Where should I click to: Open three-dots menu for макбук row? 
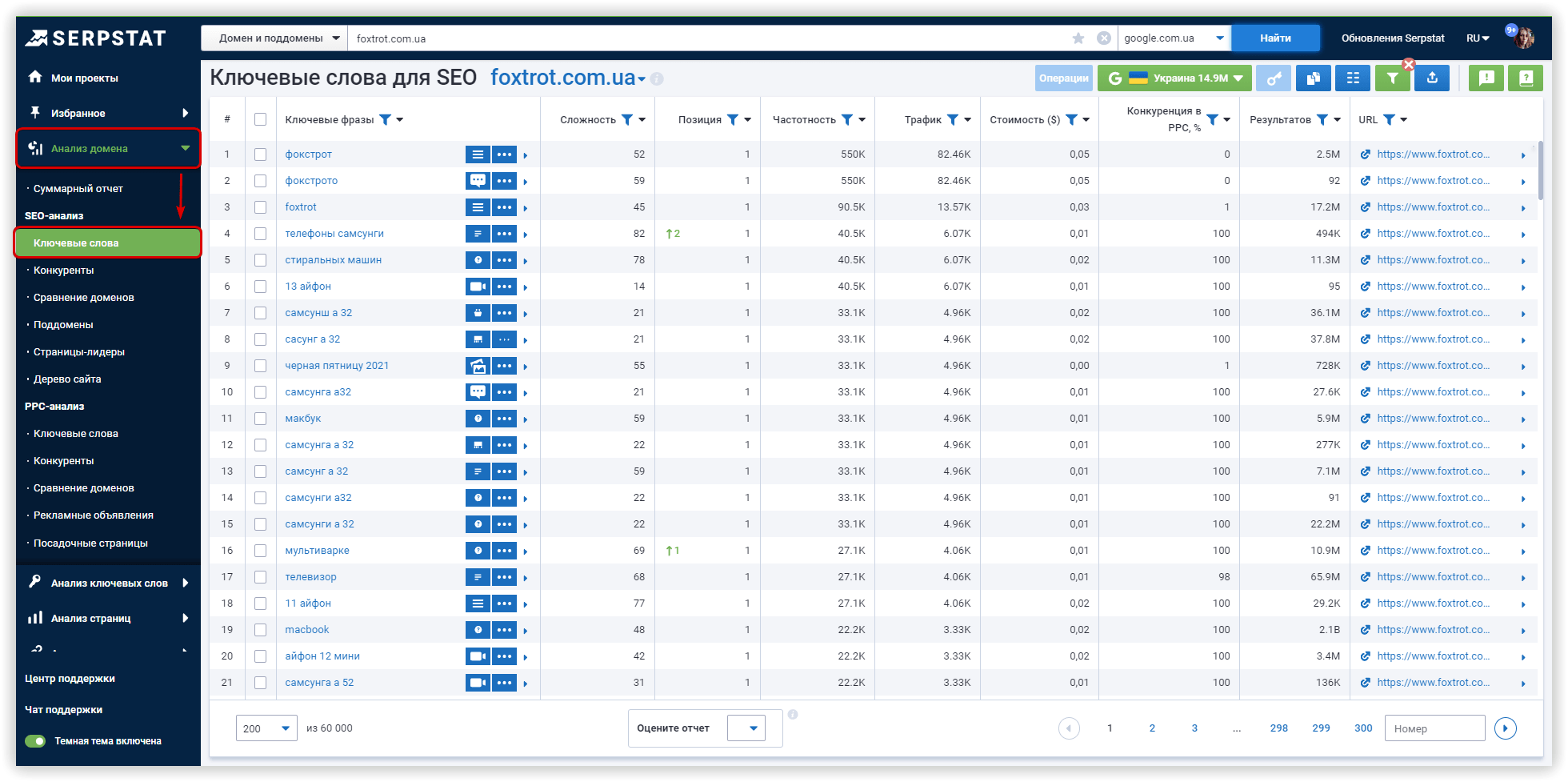click(x=504, y=419)
